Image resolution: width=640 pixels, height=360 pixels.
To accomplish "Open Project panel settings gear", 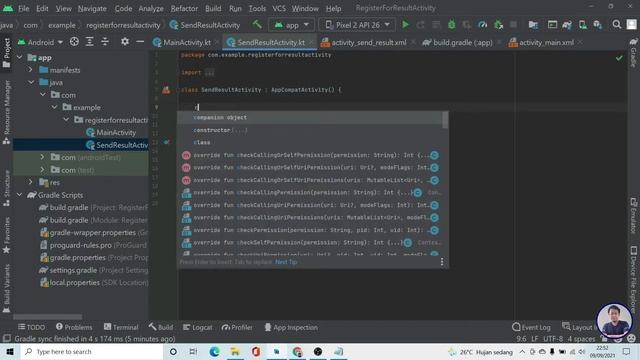I will [124, 42].
